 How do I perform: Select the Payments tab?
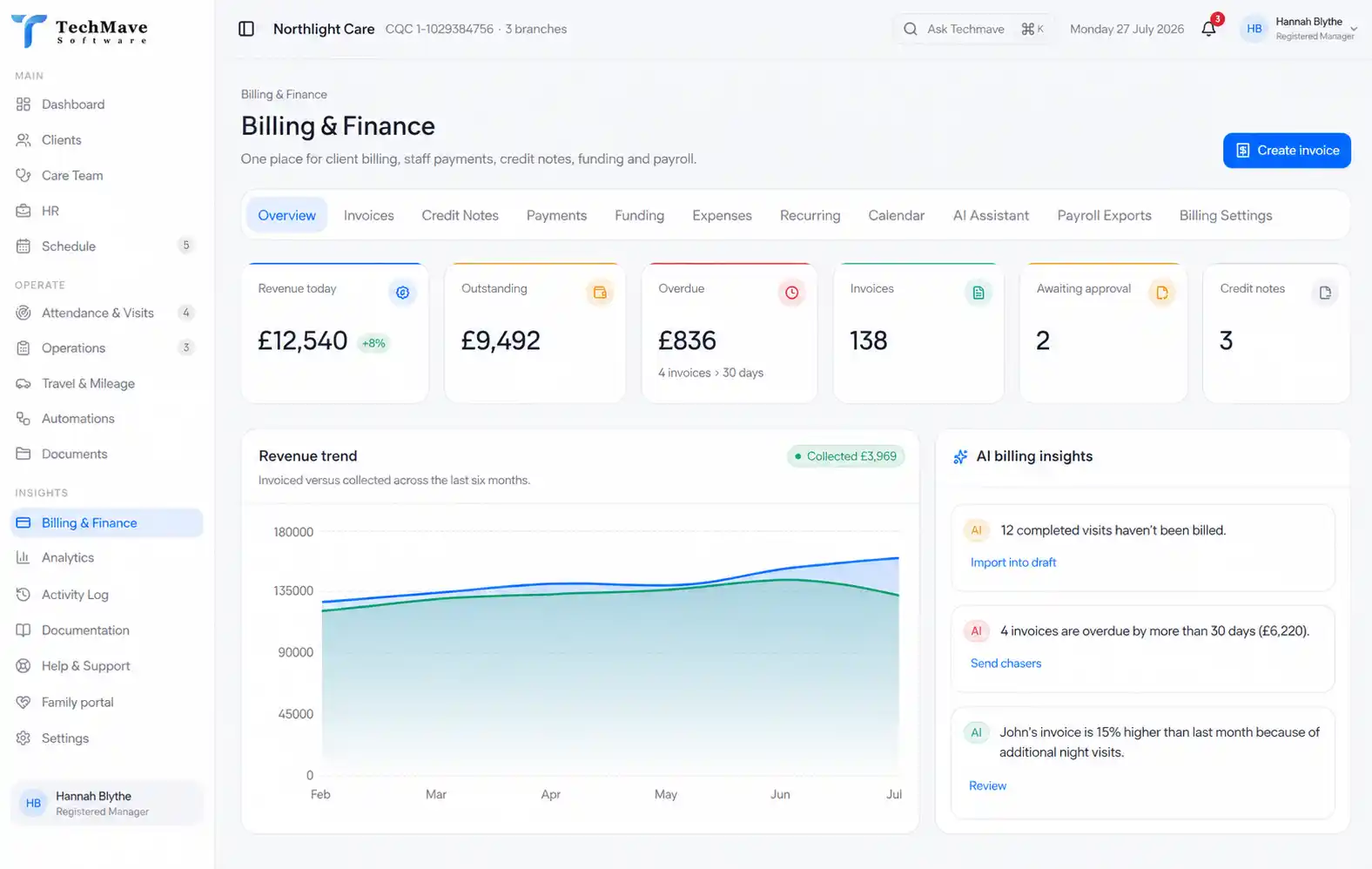[x=556, y=215]
